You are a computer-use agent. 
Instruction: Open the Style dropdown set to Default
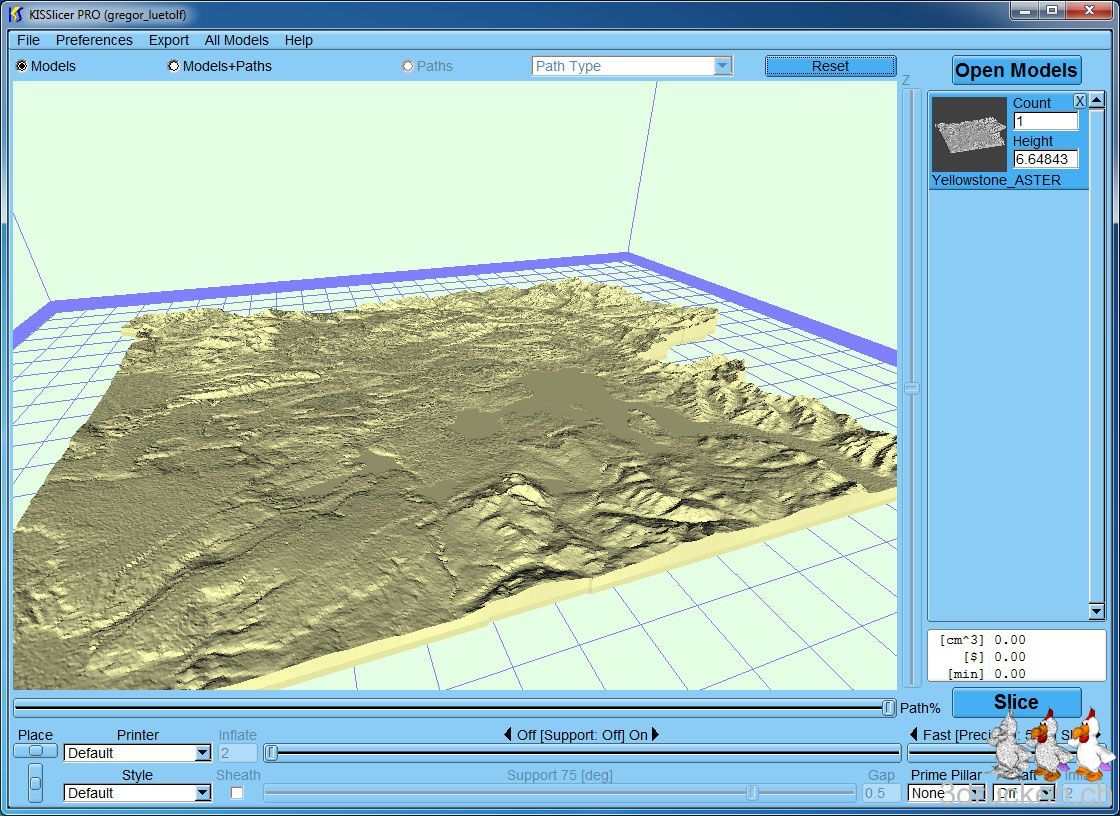coord(137,793)
